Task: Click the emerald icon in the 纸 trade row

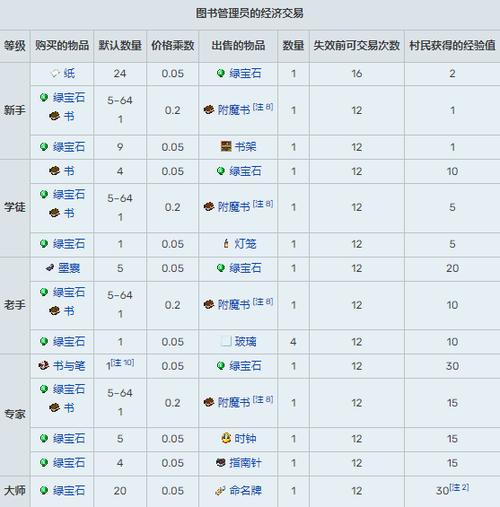Action: 221,73
